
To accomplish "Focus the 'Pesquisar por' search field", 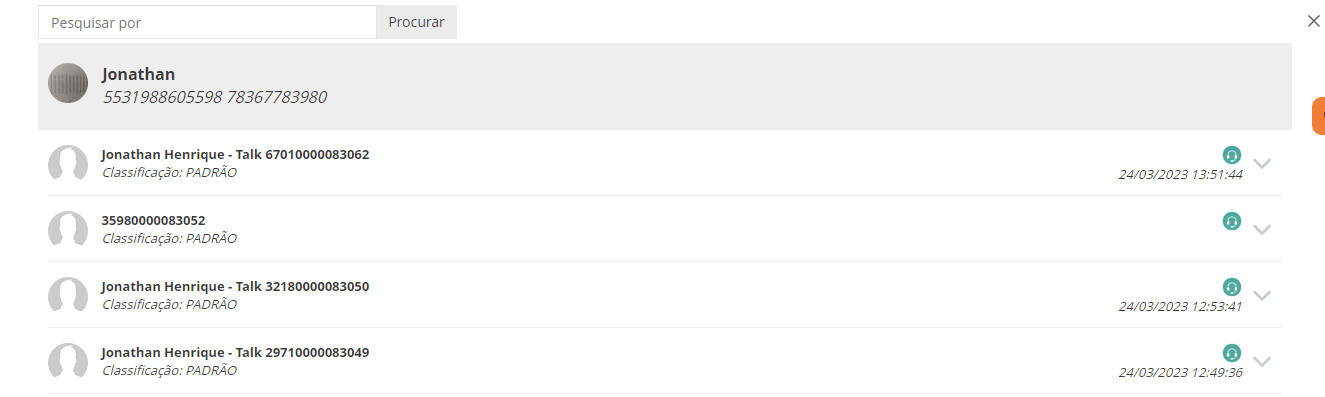I will (x=207, y=22).
